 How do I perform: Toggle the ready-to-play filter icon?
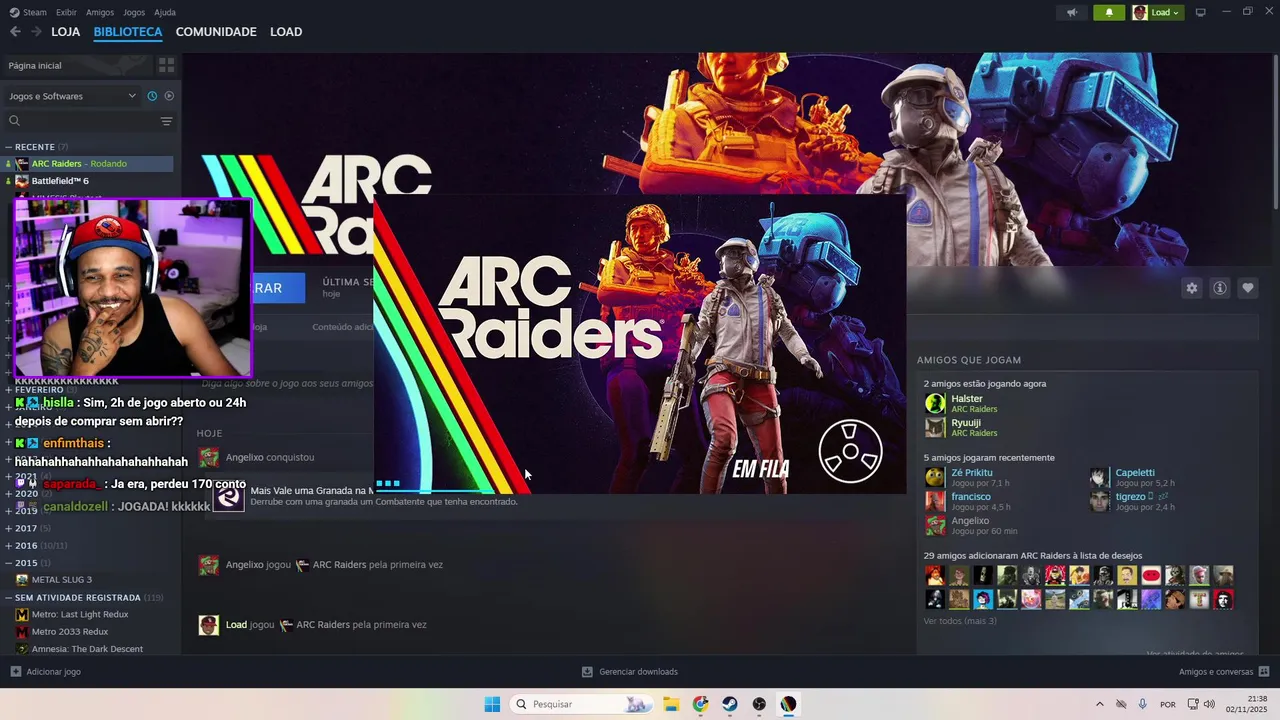pos(169,96)
